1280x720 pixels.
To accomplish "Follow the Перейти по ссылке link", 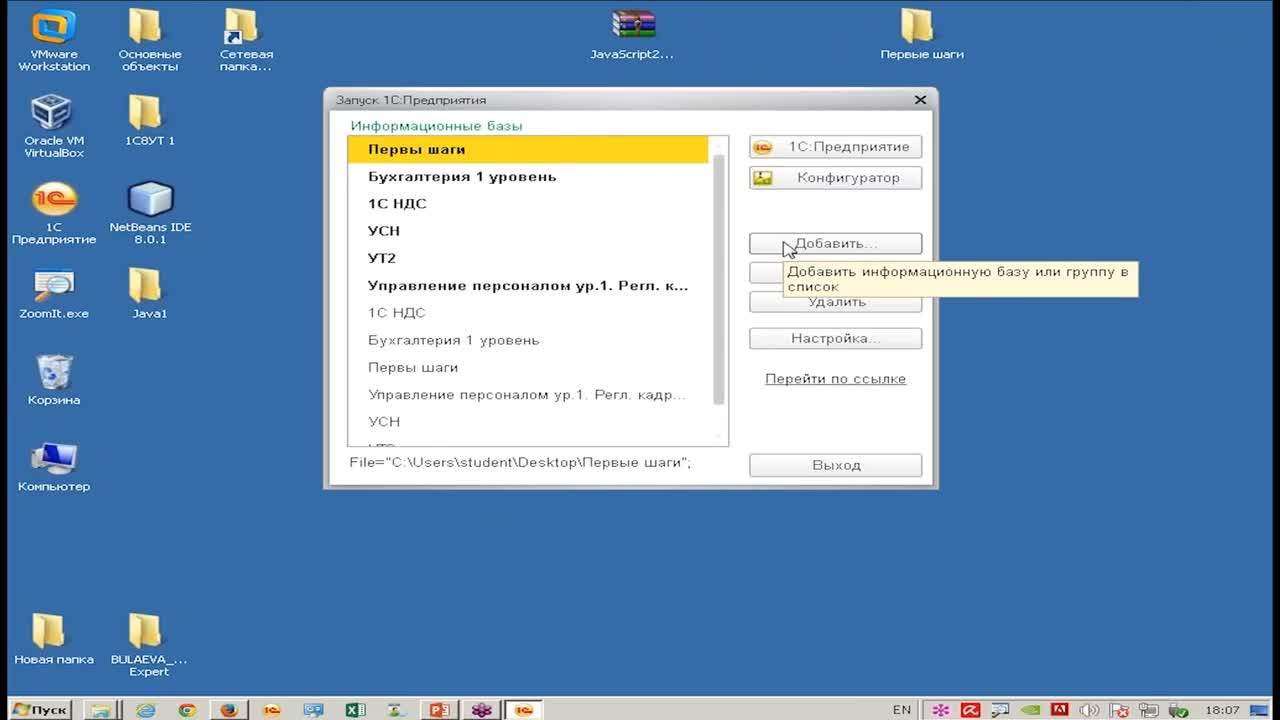I will tap(835, 379).
